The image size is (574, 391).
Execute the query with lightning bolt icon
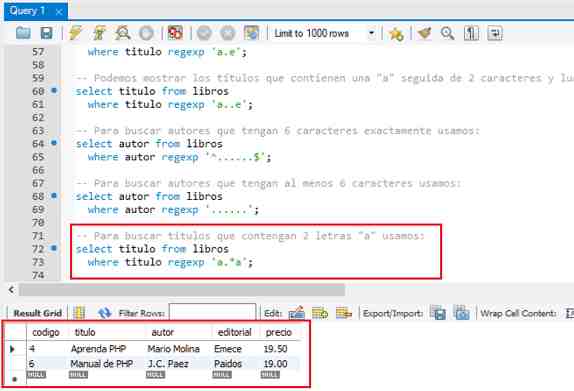coord(75,33)
